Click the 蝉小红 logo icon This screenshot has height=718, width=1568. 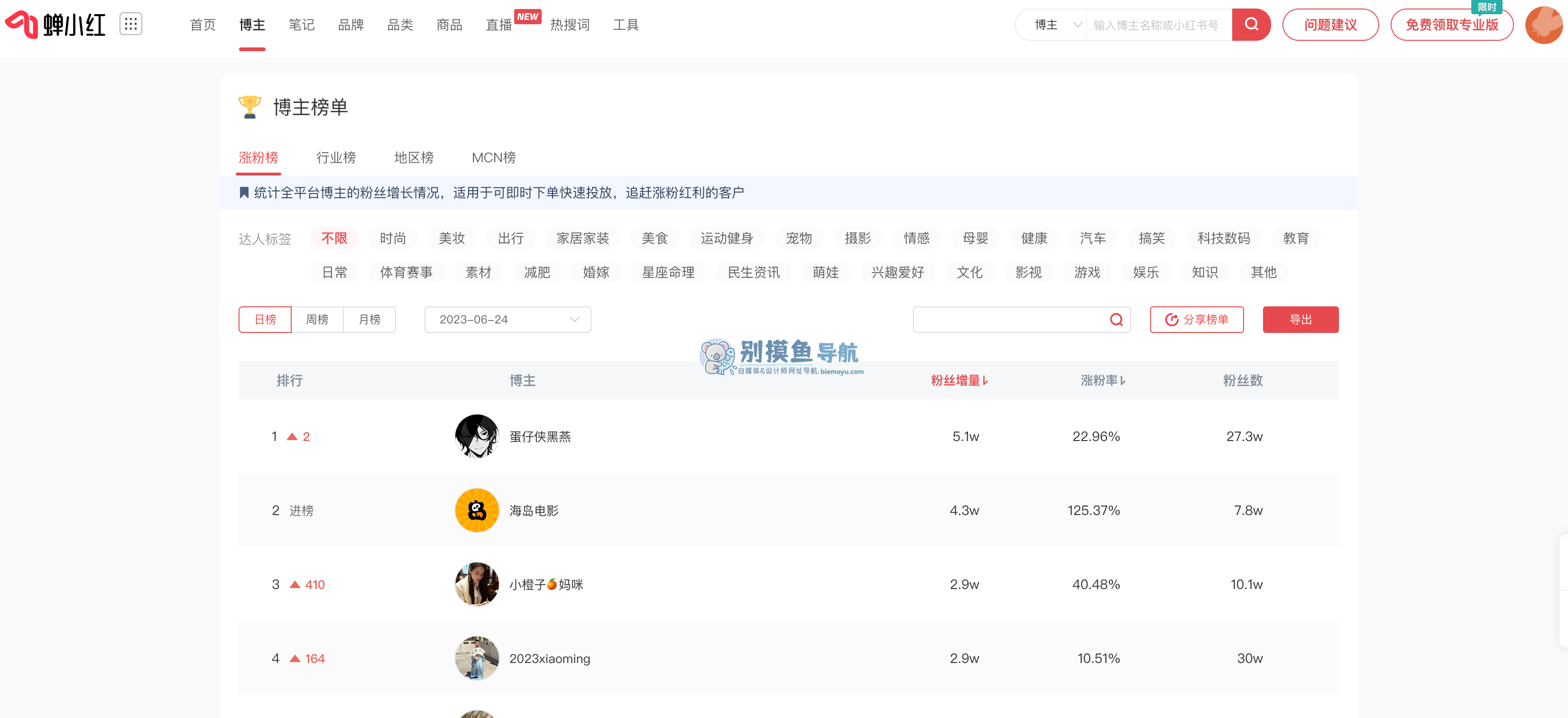pyautogui.click(x=21, y=24)
